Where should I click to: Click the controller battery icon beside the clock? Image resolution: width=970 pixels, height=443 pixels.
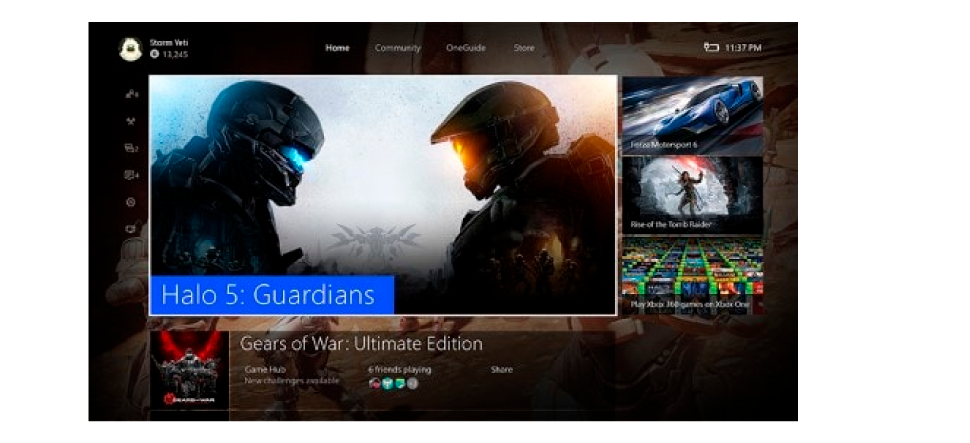(711, 48)
